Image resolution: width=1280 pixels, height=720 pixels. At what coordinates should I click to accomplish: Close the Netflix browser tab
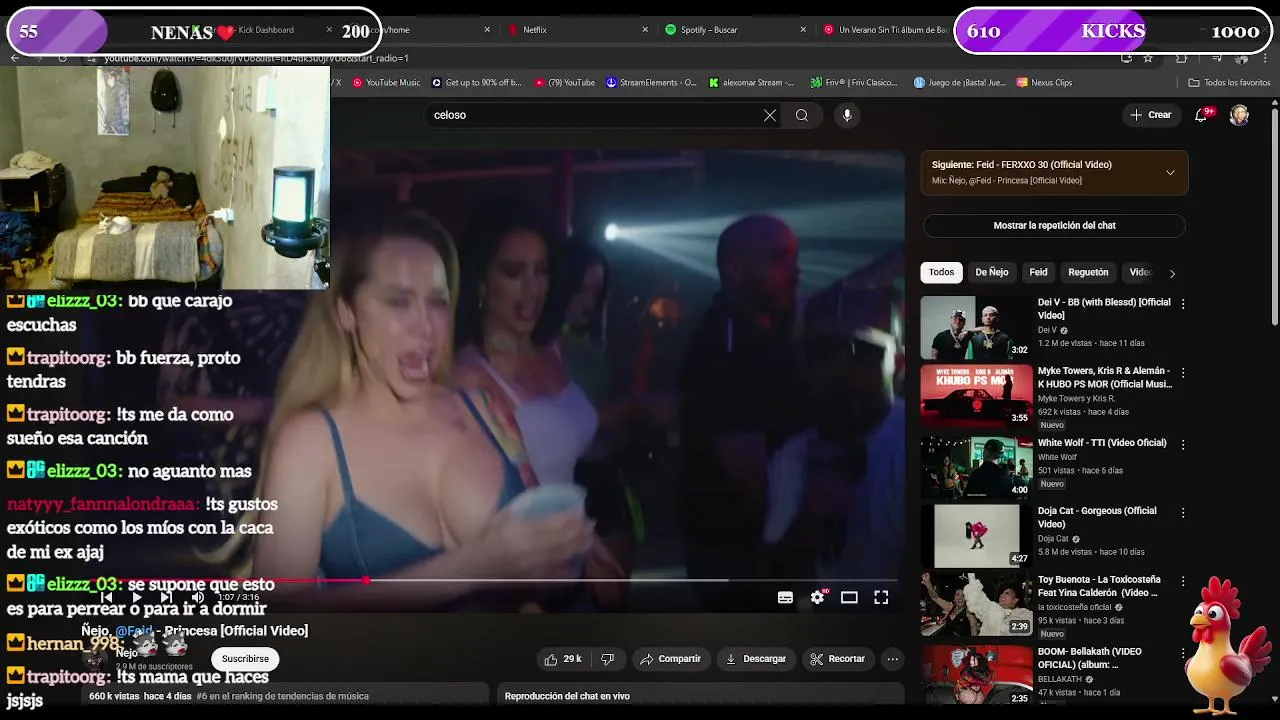point(644,30)
